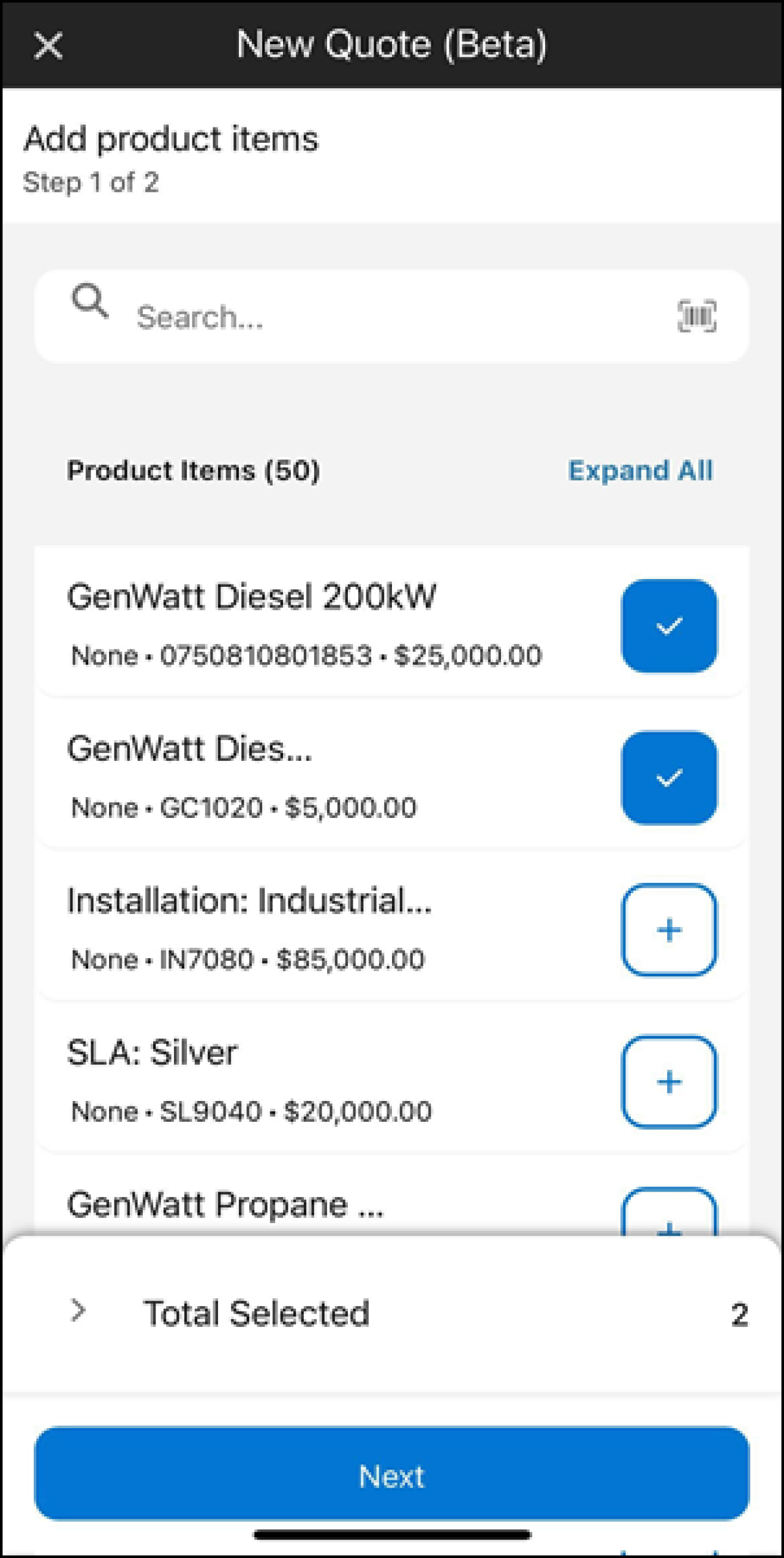Add SLA: Silver with its plus button
This screenshot has height=1558, width=784.
tap(669, 1081)
